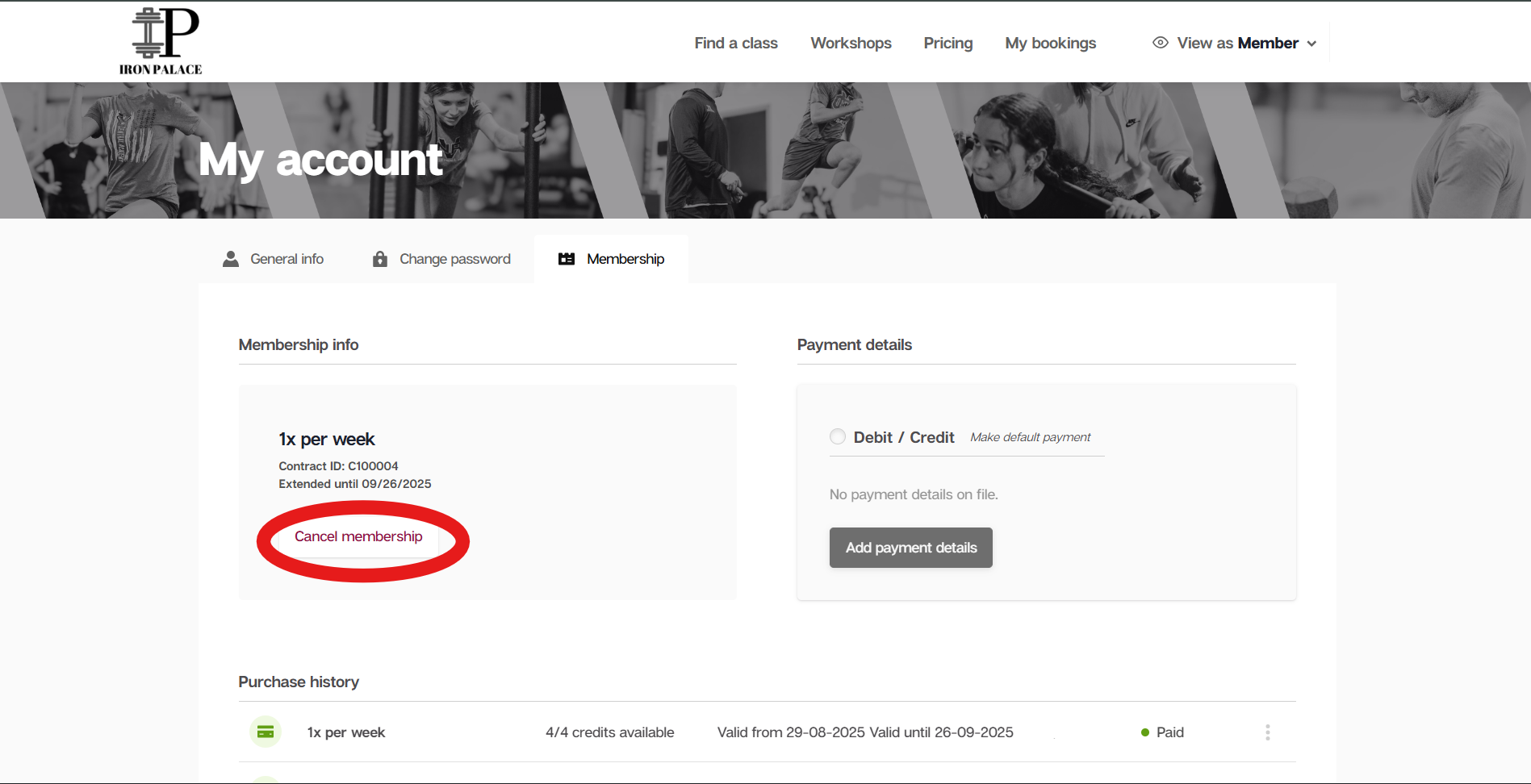Image resolution: width=1531 pixels, height=784 pixels.
Task: Click the Contract ID: C100004 text
Action: click(338, 466)
